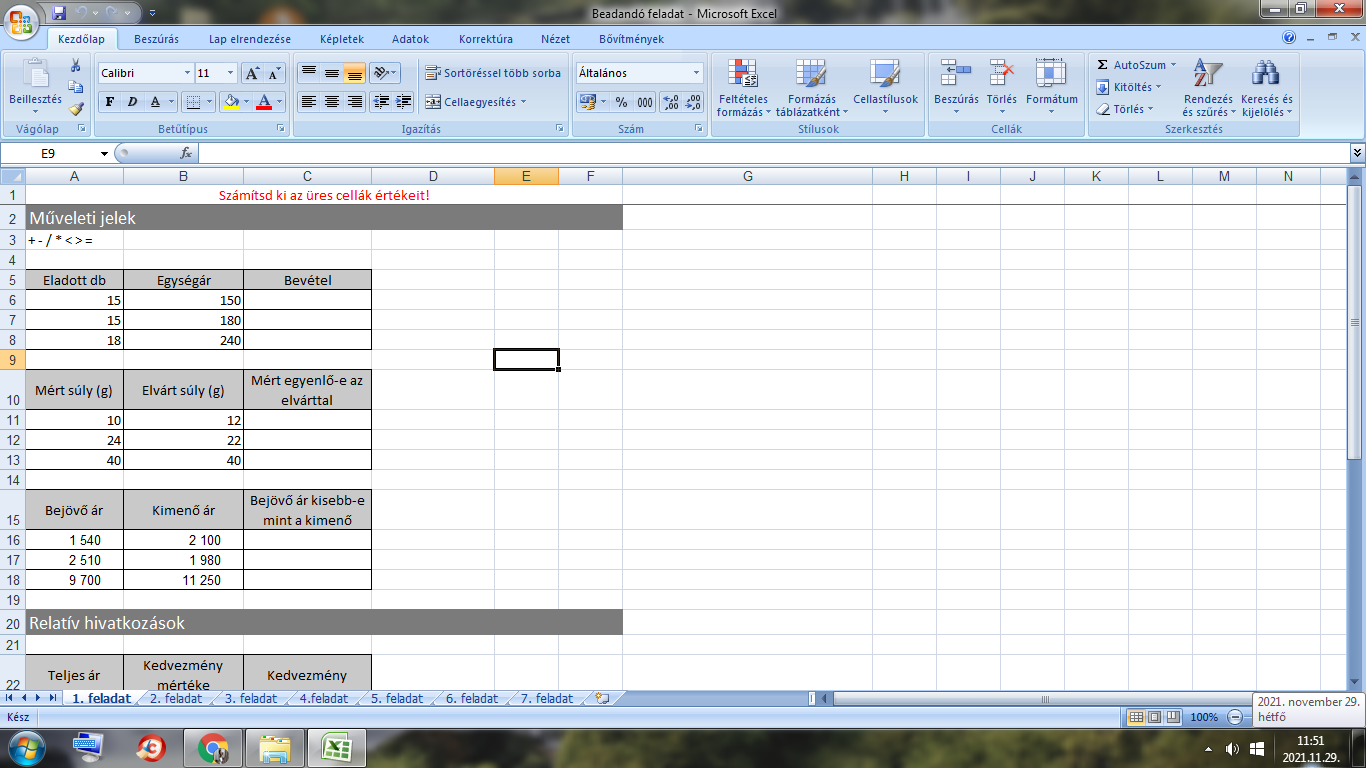Switch to the Képletek ribbon tab
Image resolution: width=1366 pixels, height=768 pixels.
pos(342,39)
